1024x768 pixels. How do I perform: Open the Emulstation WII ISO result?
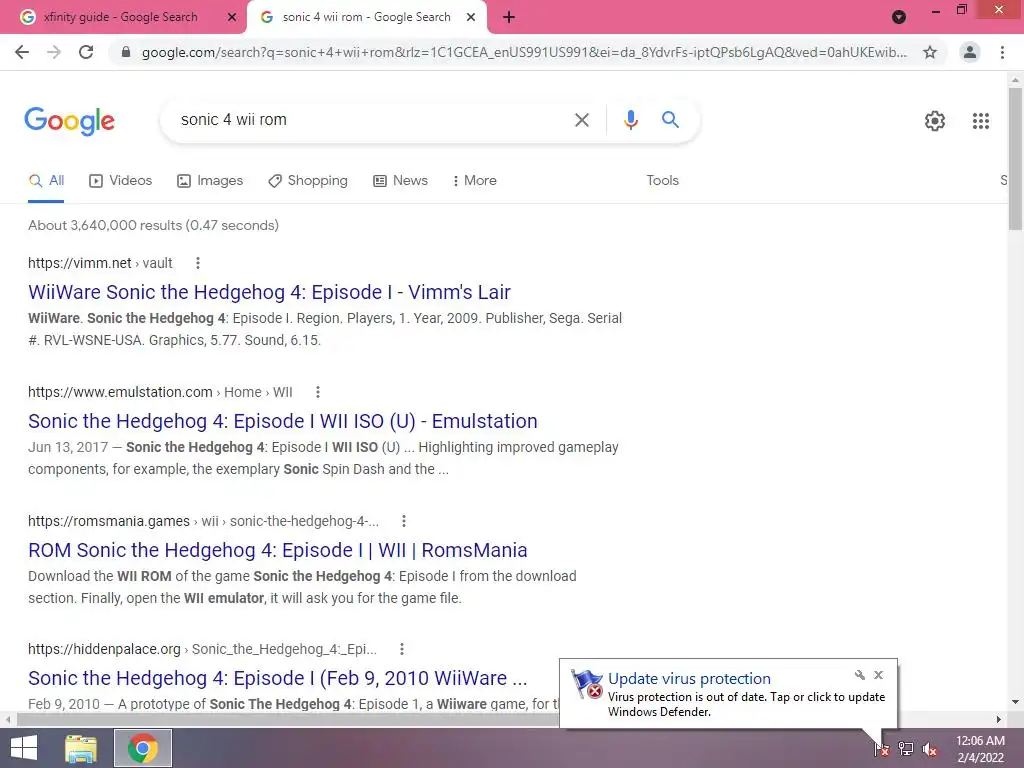tap(283, 421)
